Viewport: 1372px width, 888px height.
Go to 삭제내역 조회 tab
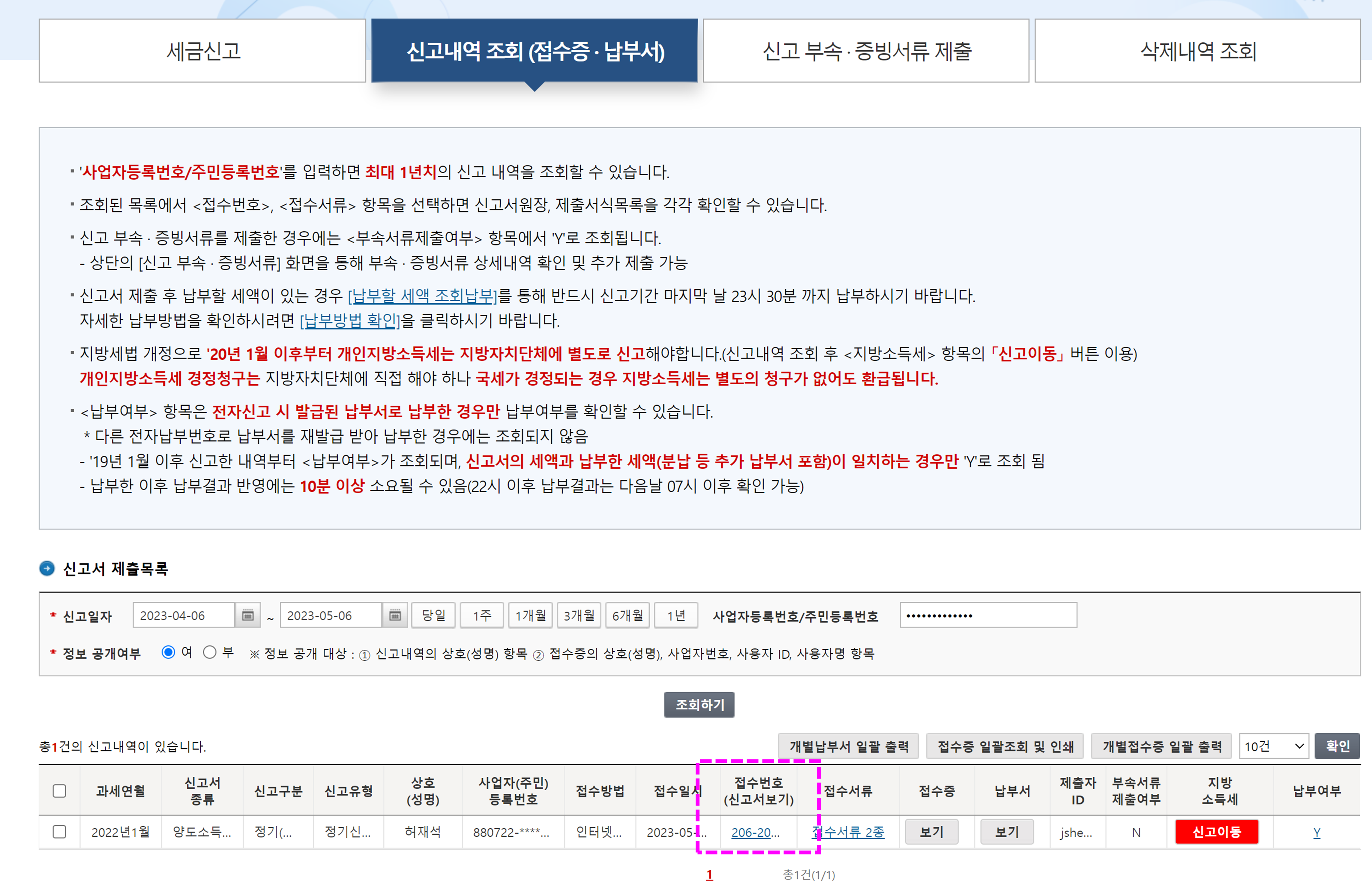1197,51
